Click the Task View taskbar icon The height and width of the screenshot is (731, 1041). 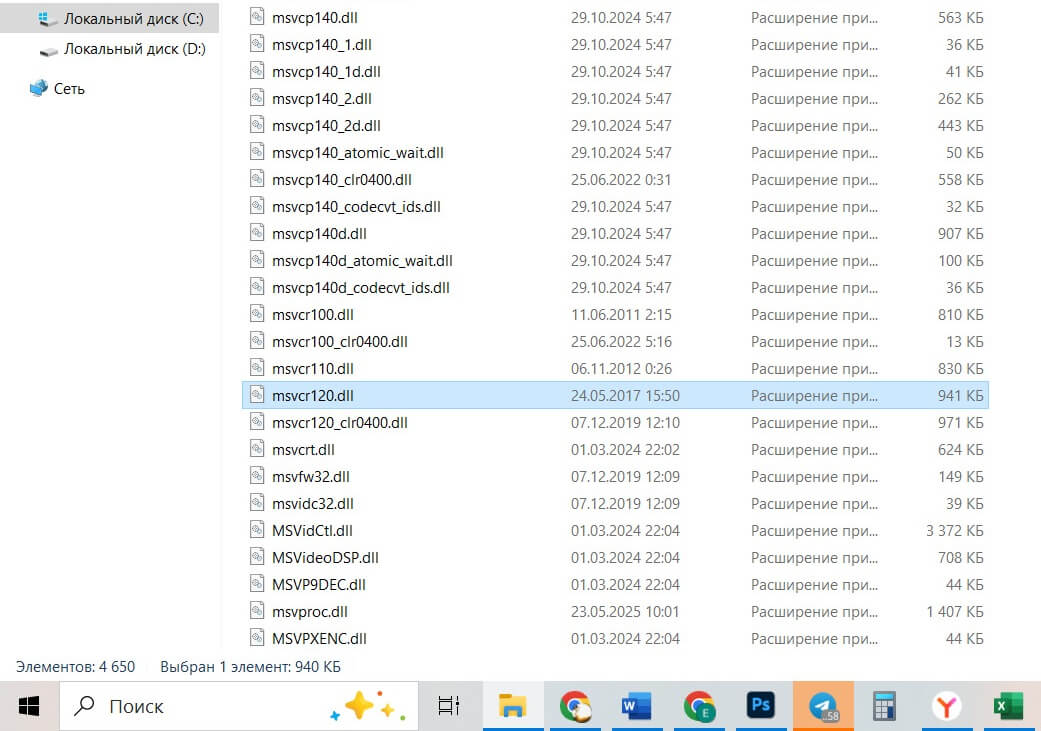pyautogui.click(x=449, y=706)
